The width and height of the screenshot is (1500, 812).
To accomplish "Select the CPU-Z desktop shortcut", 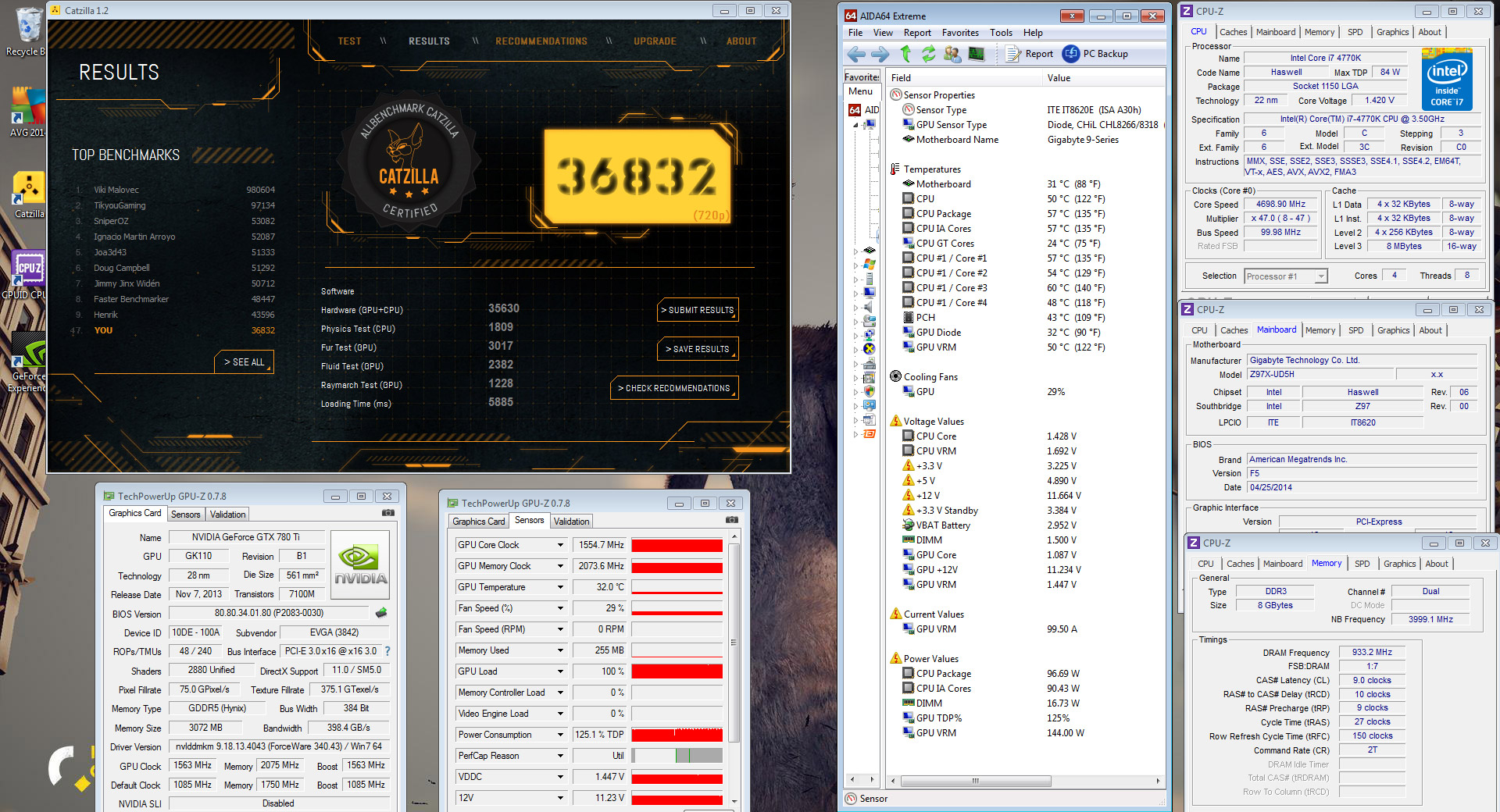I will (28, 275).
